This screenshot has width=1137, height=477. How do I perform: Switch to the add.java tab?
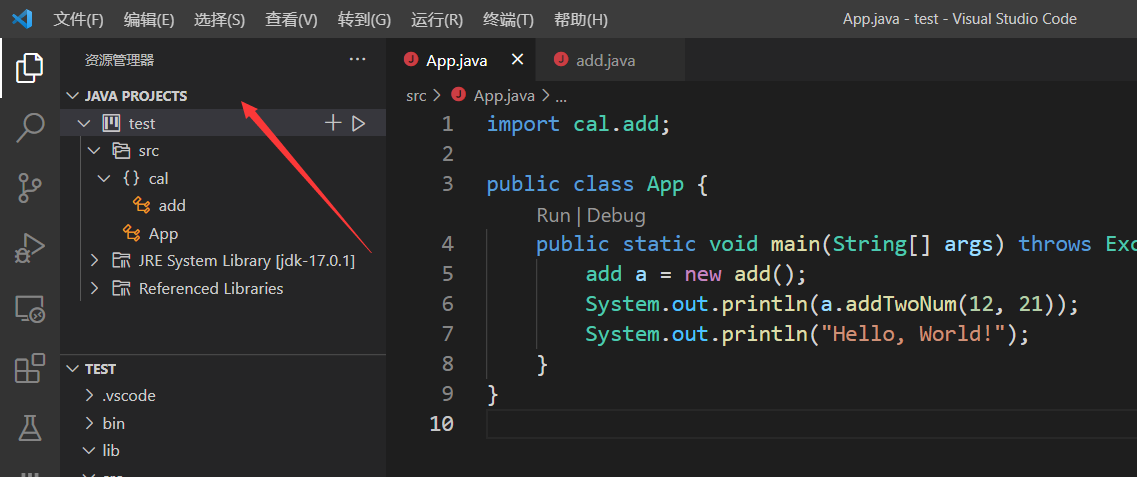click(x=604, y=61)
